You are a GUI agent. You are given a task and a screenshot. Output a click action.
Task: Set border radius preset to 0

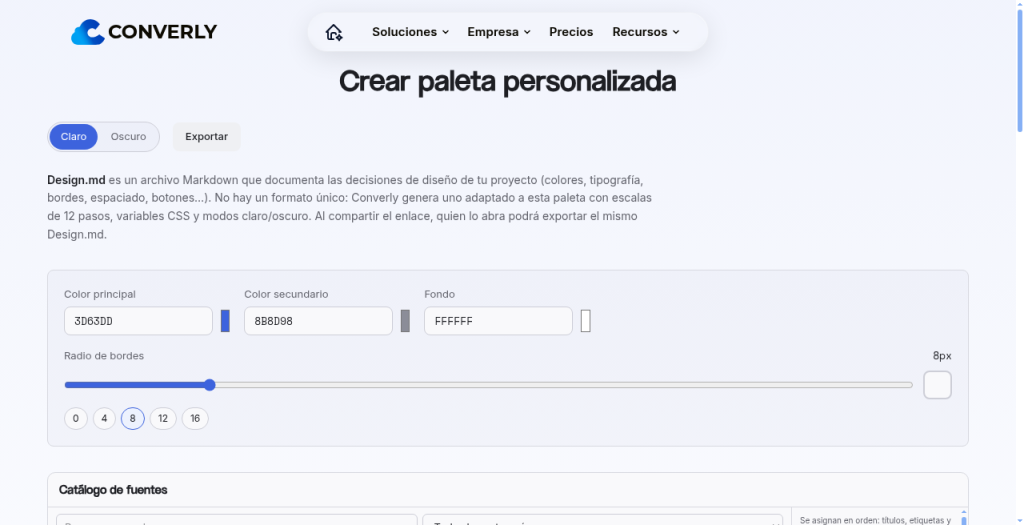pyautogui.click(x=76, y=419)
